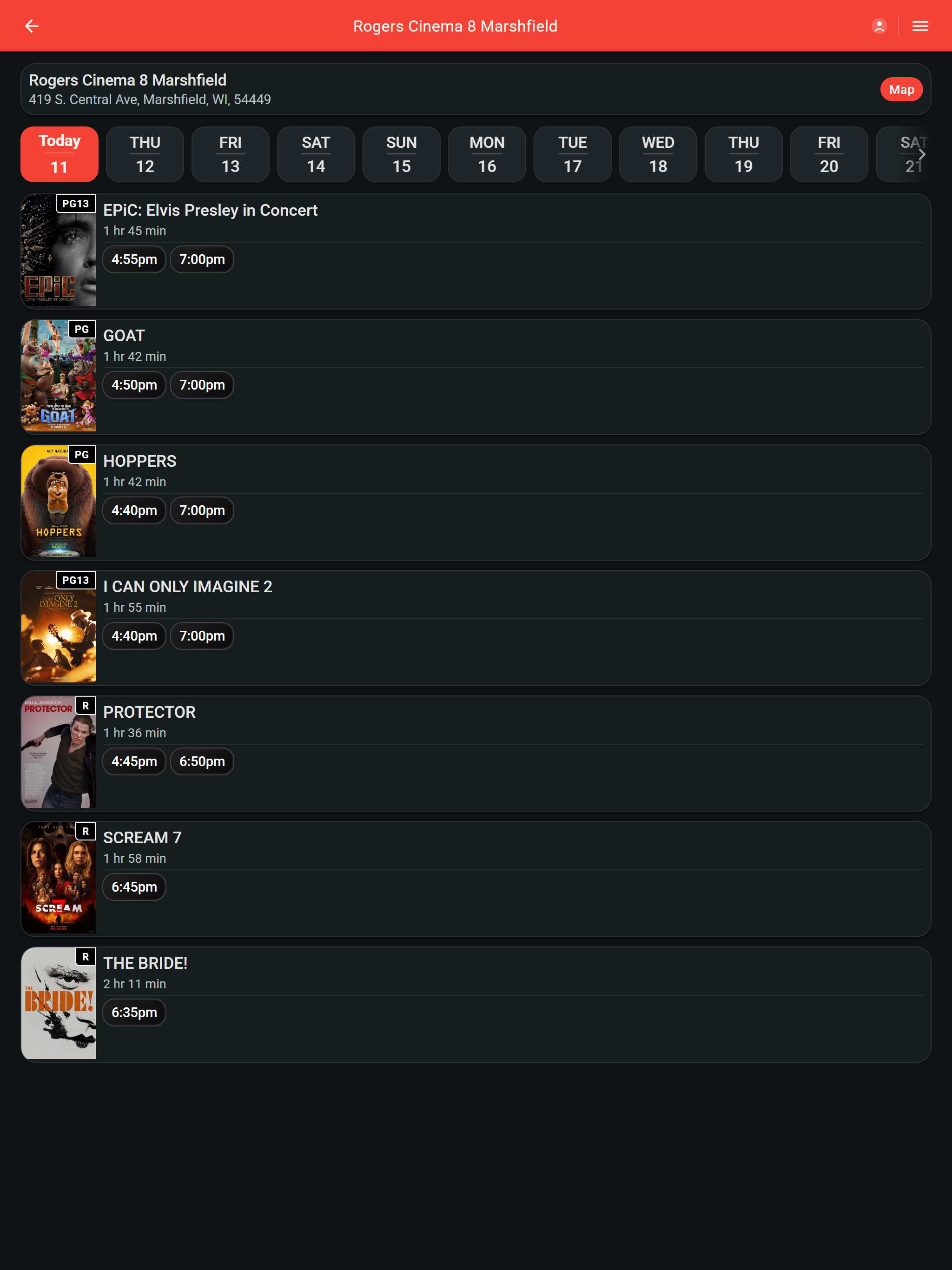Open the I CAN ONLY IMAGINE 2 title
Screen dimensions: 952x1270
click(188, 587)
